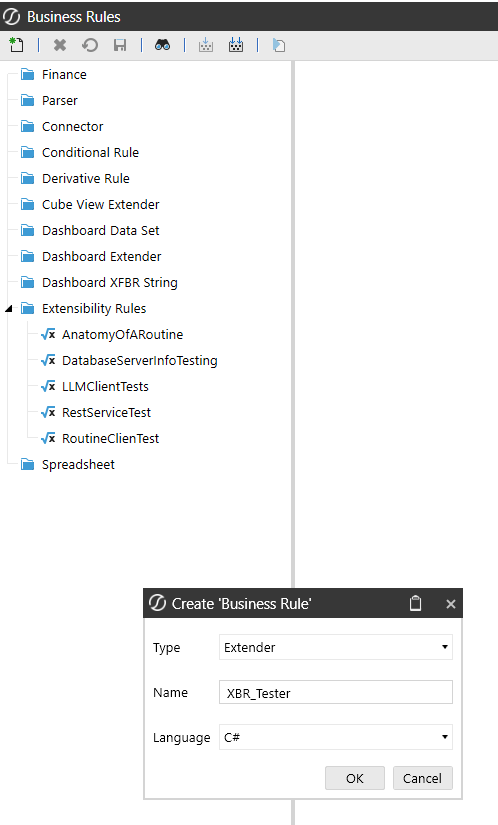Screen dimensions: 498x825
Task: Close the Create Business Rule dialog
Action: point(451,604)
